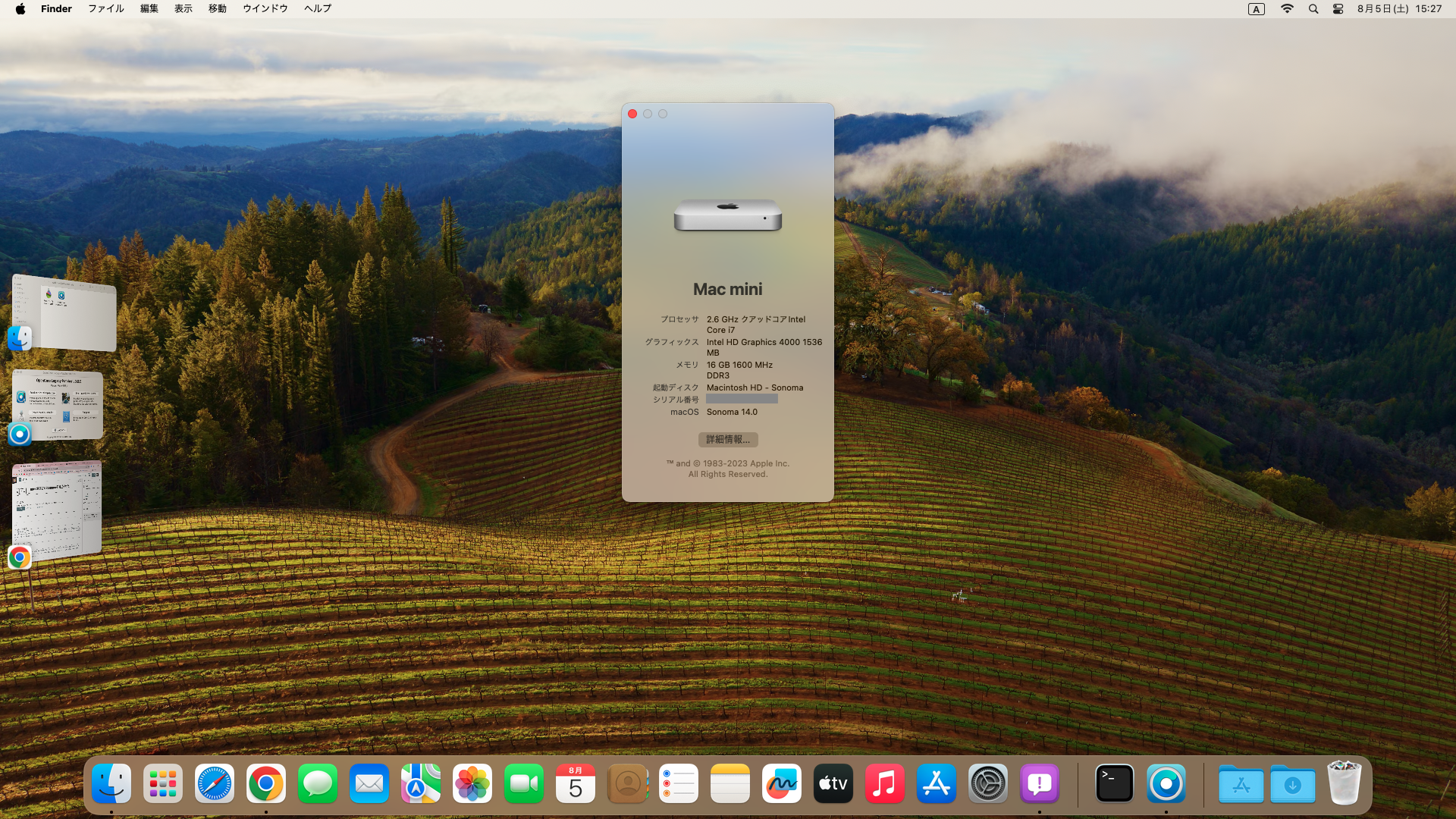Select OpenCore Patcher window in Stage Manager

[x=58, y=405]
